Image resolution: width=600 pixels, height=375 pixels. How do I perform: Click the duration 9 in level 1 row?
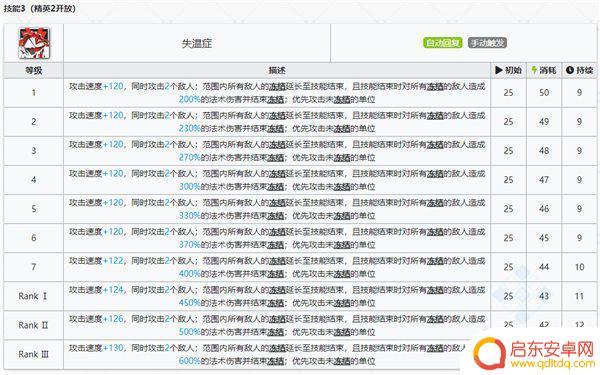click(579, 93)
